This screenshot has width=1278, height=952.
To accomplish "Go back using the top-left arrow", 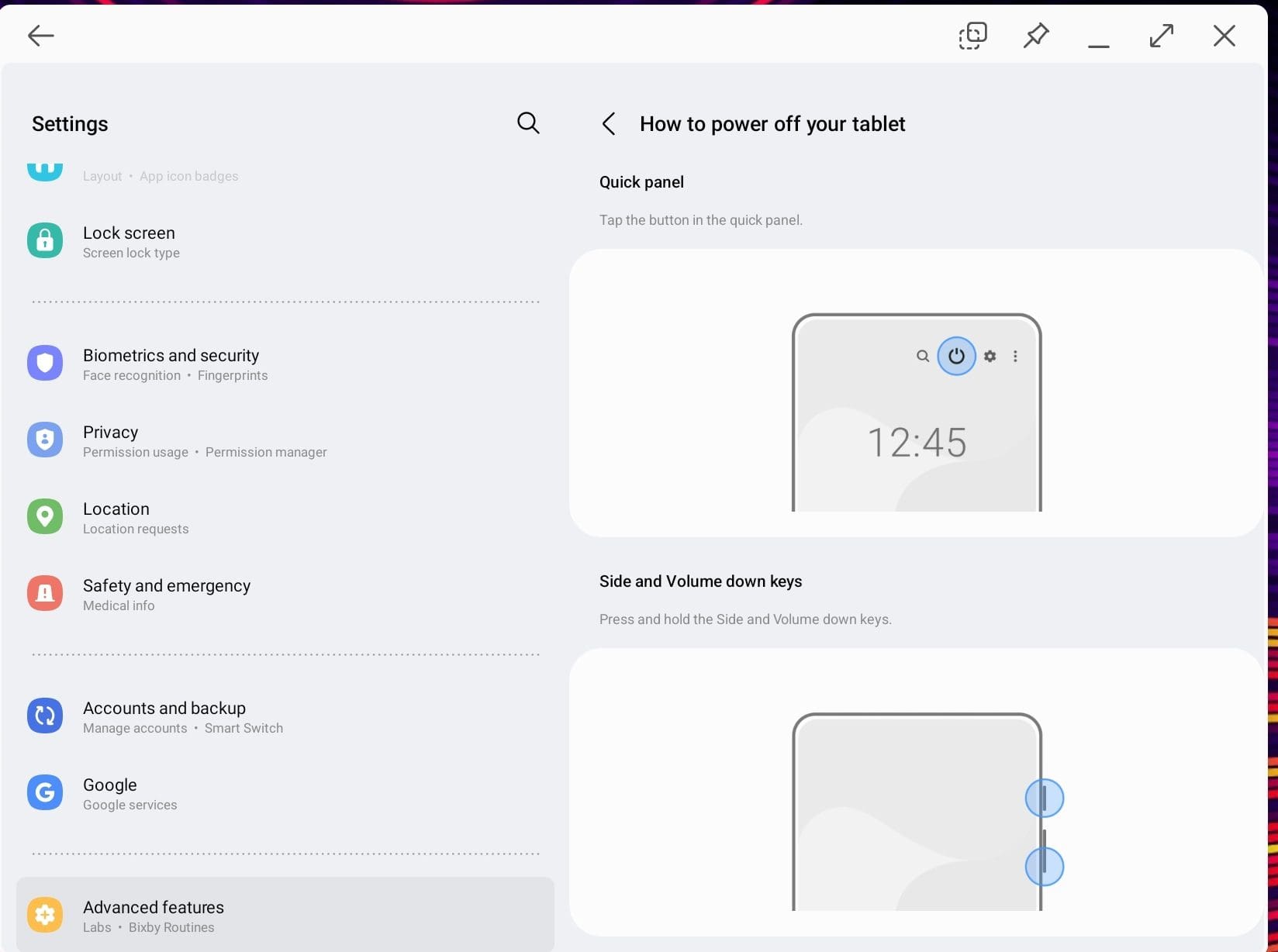I will (40, 36).
